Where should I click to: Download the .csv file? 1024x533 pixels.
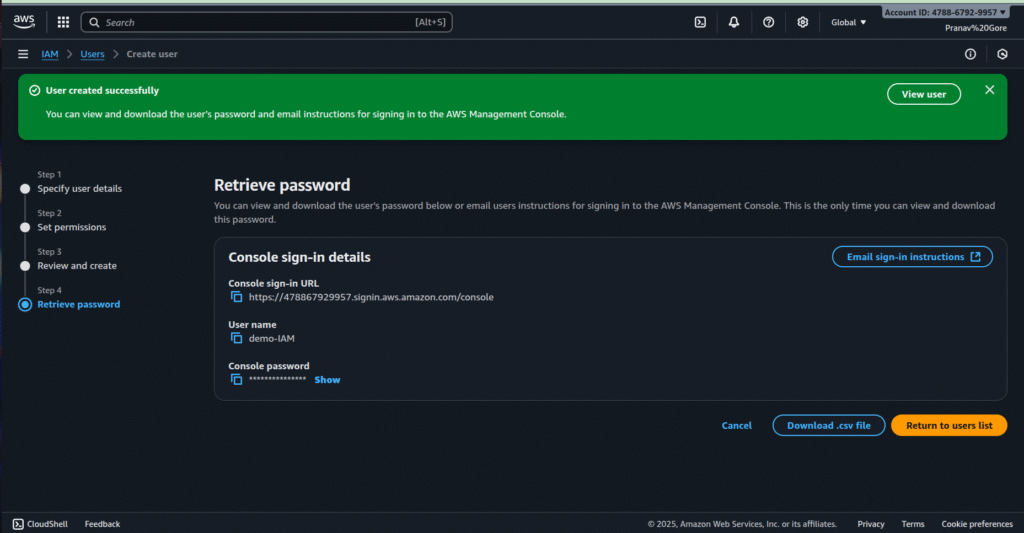click(x=828, y=425)
